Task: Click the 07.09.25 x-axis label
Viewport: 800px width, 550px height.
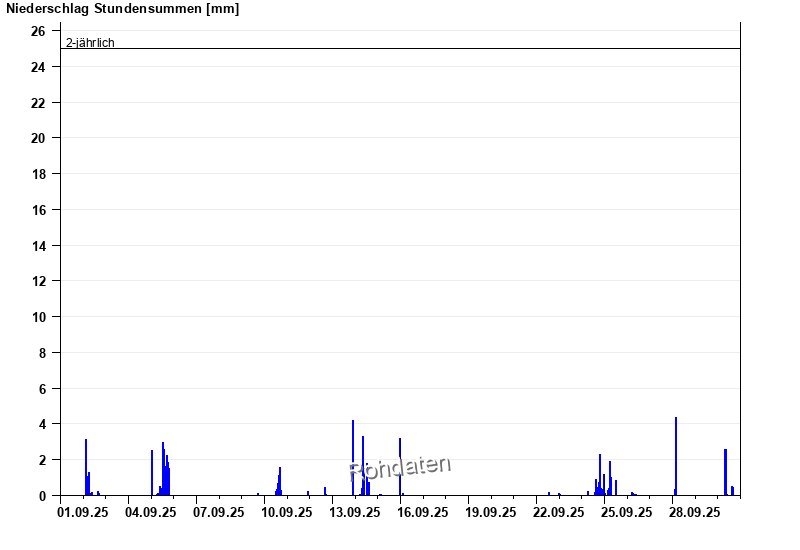Action: click(219, 513)
